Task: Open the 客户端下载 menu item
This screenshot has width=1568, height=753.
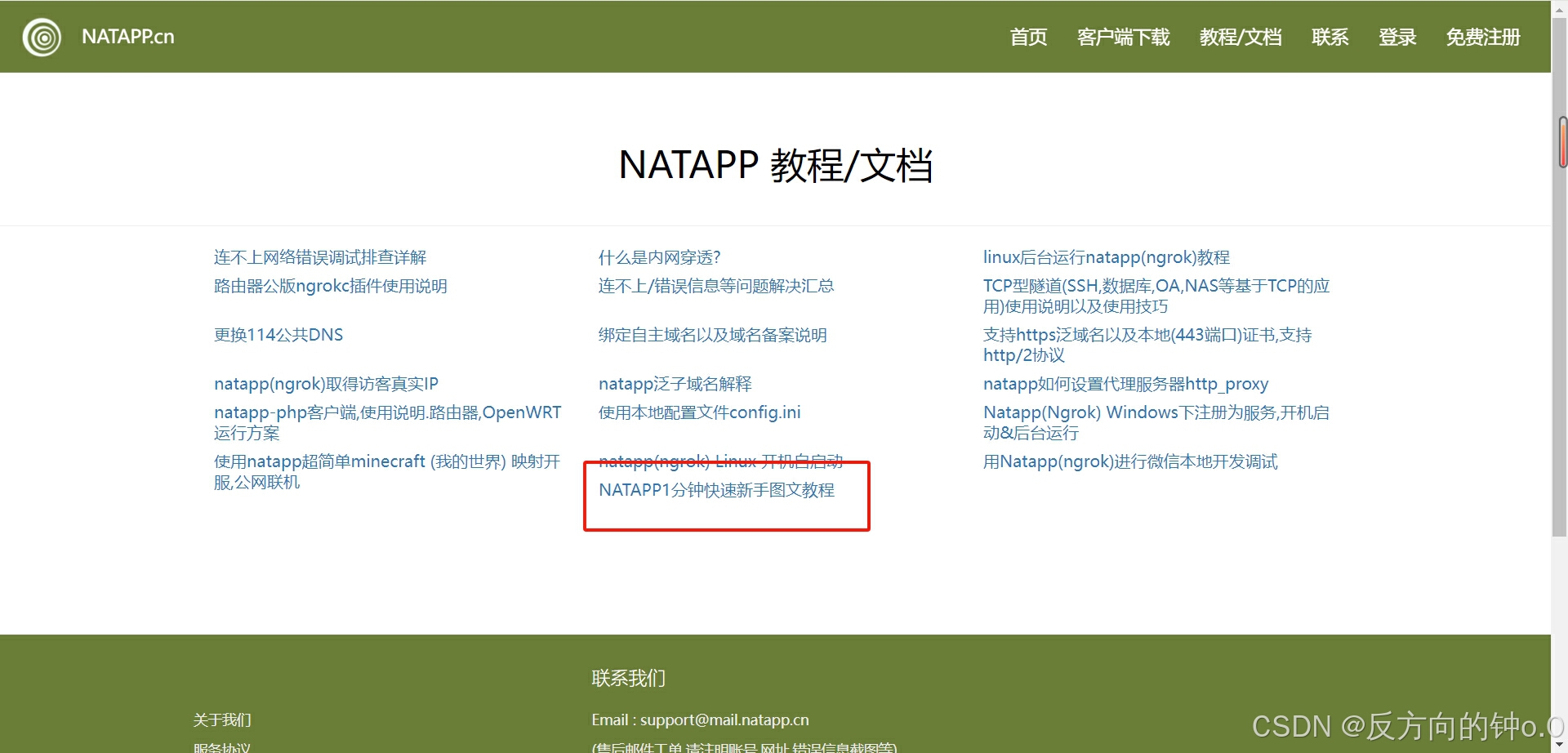Action: tap(1123, 38)
